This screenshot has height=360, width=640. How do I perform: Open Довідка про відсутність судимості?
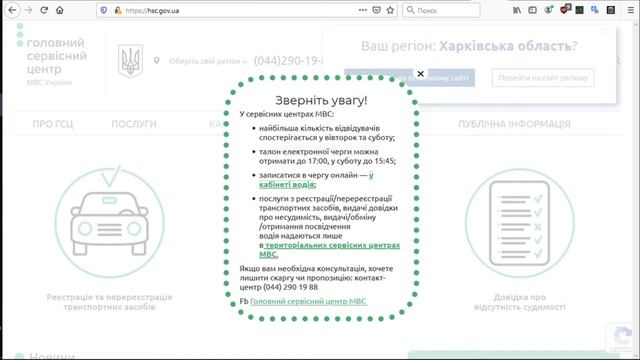click(x=520, y=302)
